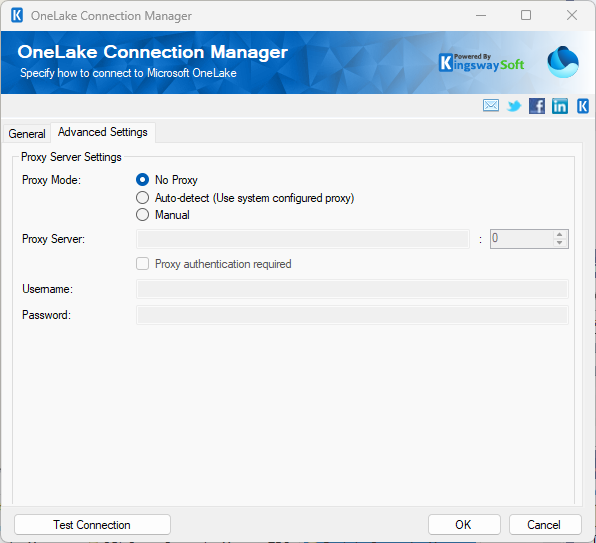
Task: Click the Password input field
Action: (x=352, y=315)
